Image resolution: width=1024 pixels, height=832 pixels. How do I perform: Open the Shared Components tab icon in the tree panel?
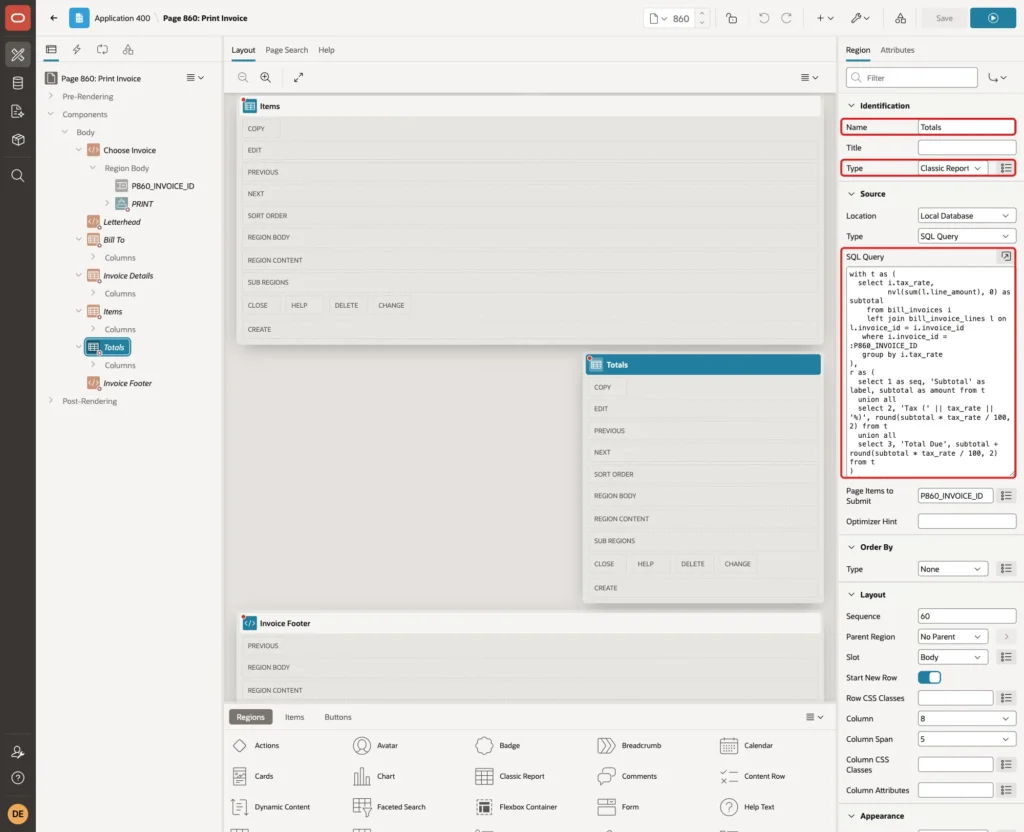128,50
